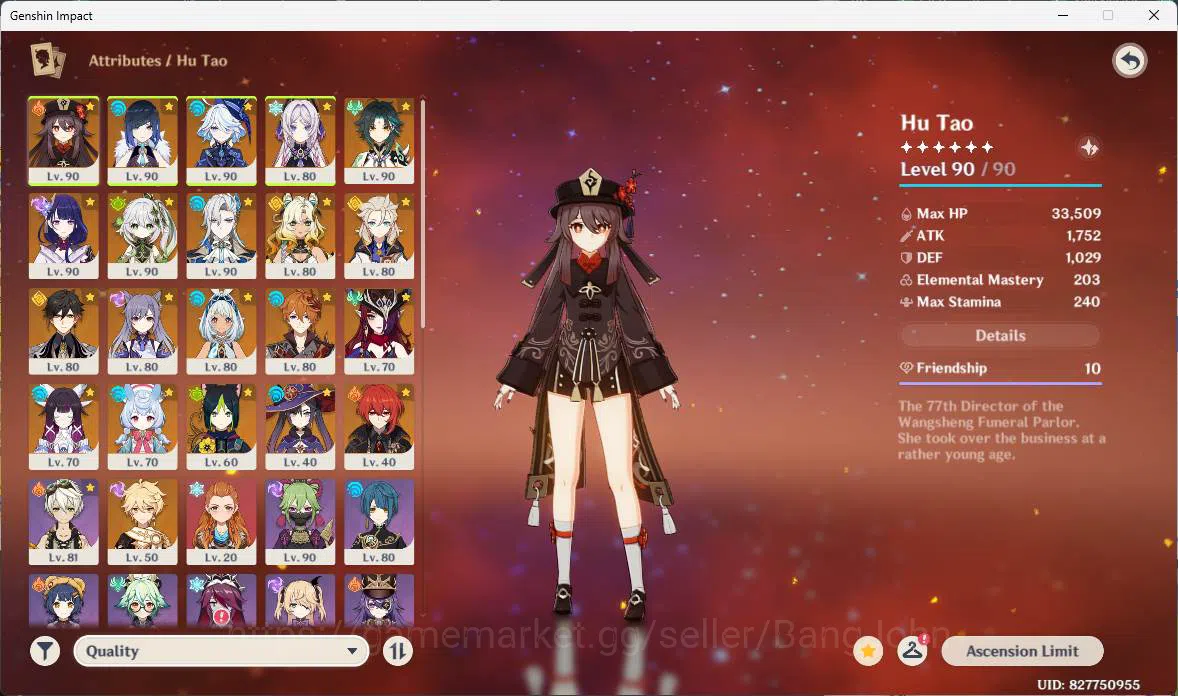The width and height of the screenshot is (1178, 696).
Task: Select Tighnari's Lv.60 card
Action: click(221, 427)
